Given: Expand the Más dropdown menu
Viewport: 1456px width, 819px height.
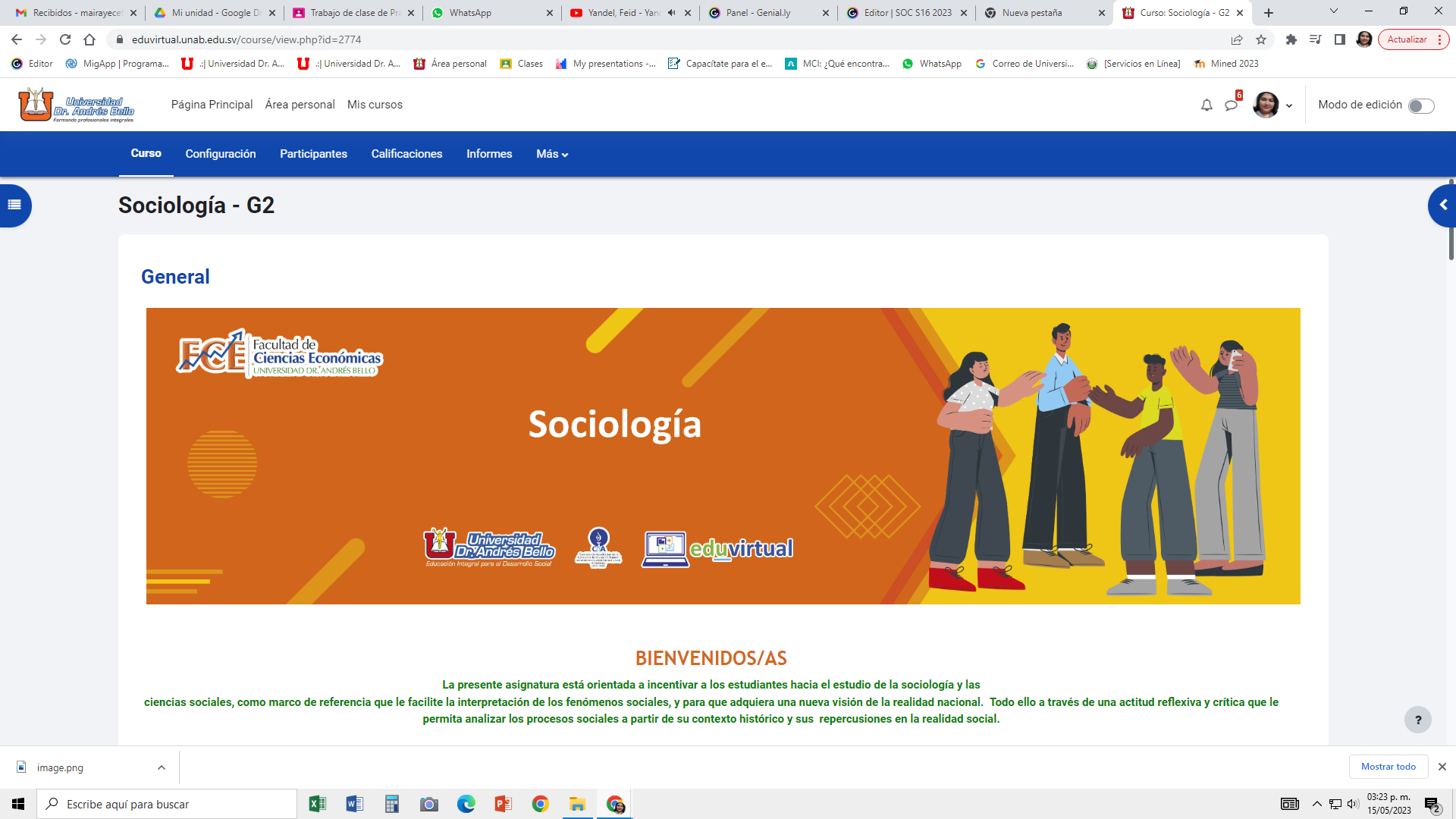Looking at the screenshot, I should click(552, 154).
